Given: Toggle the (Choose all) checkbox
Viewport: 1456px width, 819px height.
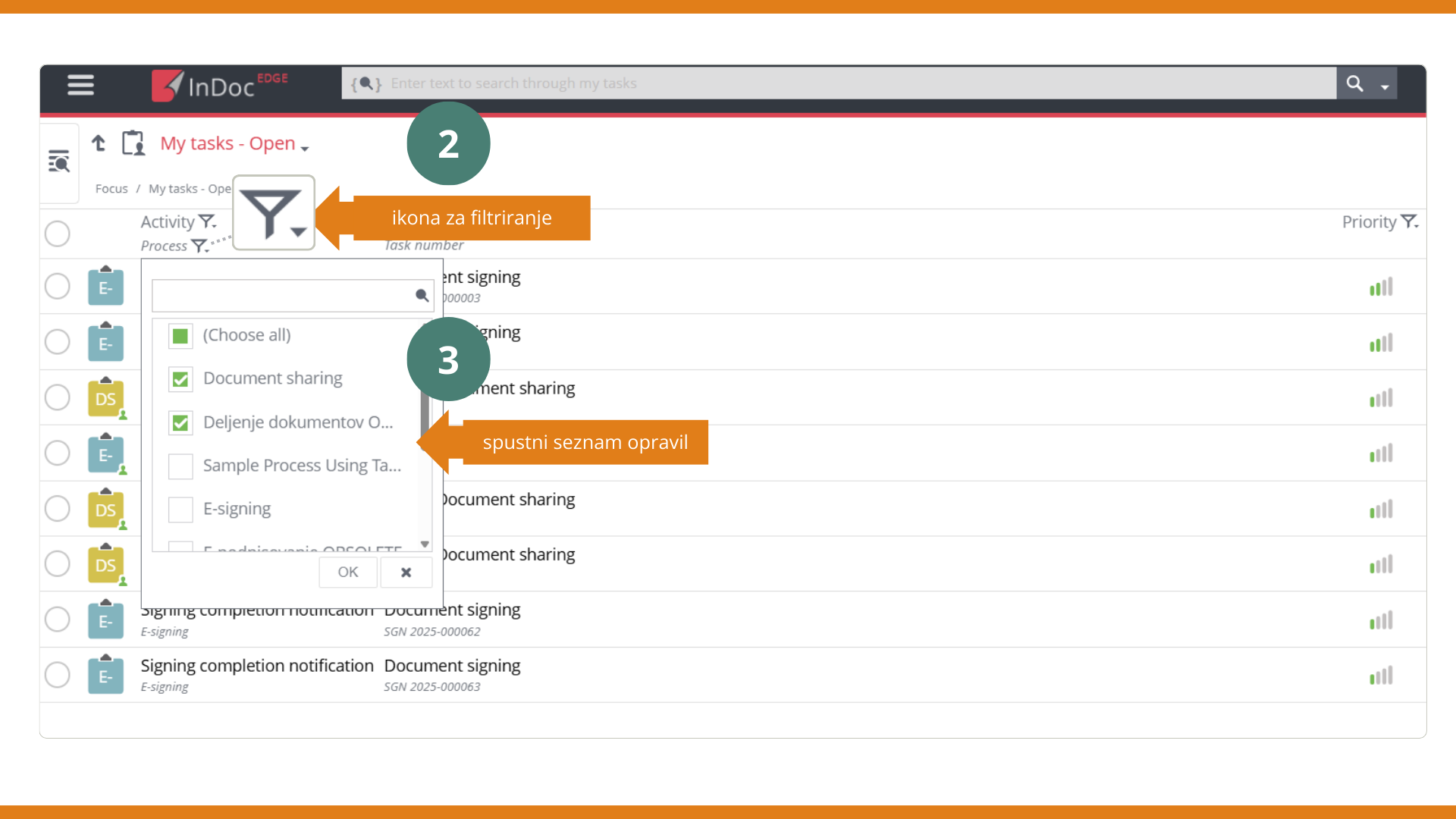Looking at the screenshot, I should point(180,336).
